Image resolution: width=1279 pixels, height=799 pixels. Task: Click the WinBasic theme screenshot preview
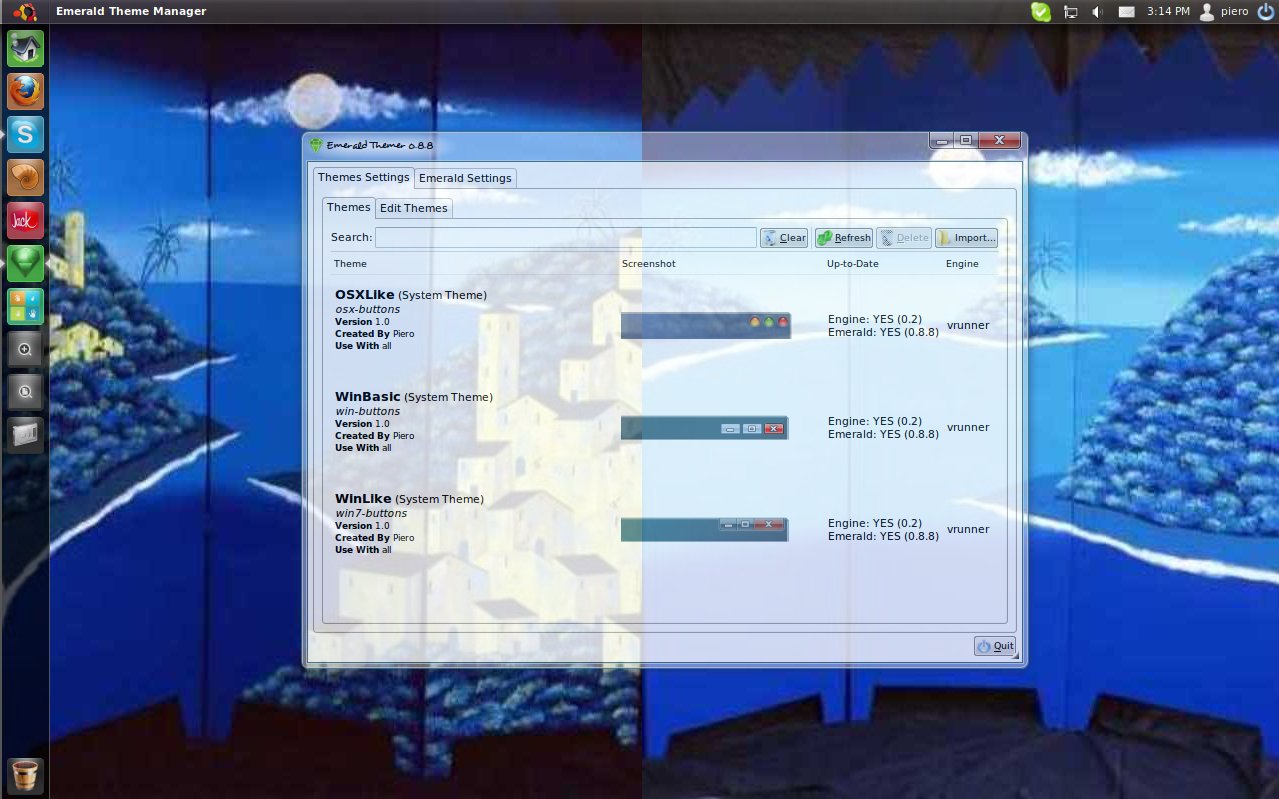point(704,428)
